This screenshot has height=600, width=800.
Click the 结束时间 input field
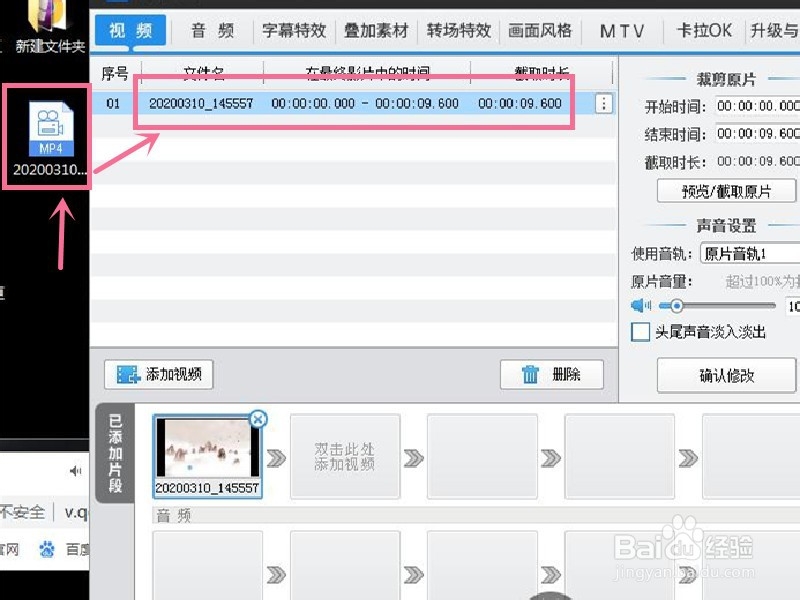pos(757,134)
